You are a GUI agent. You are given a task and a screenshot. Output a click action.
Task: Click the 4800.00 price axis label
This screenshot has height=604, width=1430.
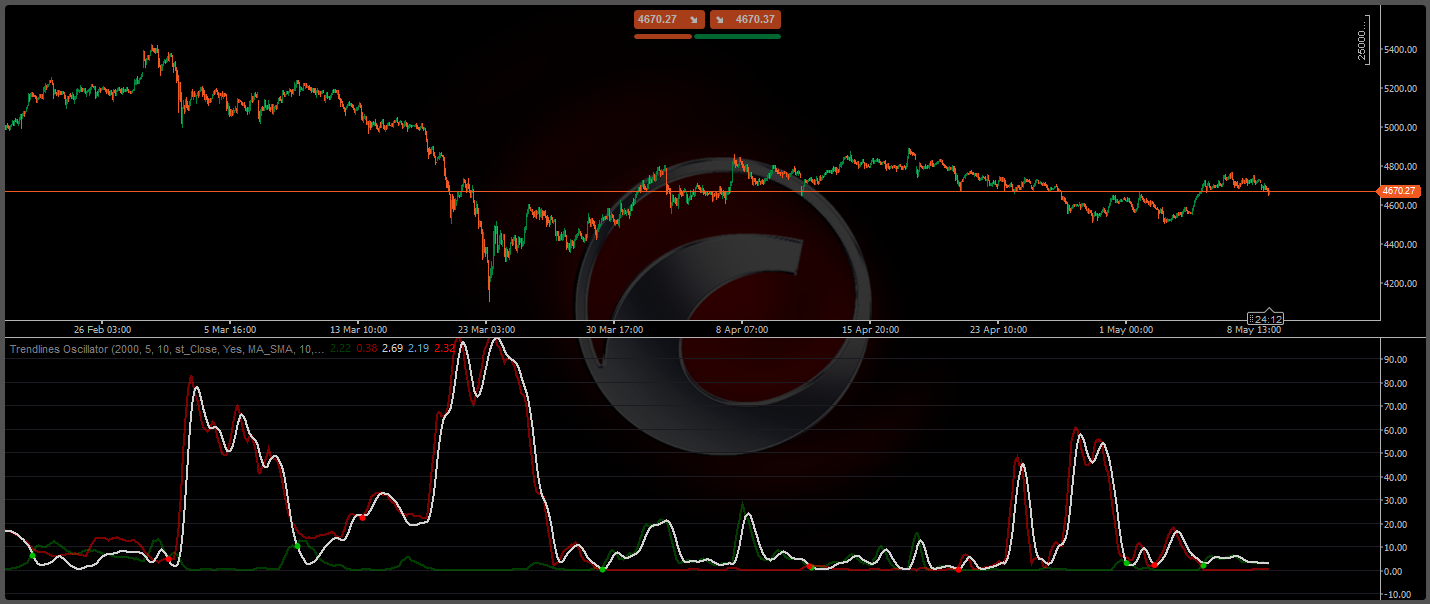tap(1401, 166)
